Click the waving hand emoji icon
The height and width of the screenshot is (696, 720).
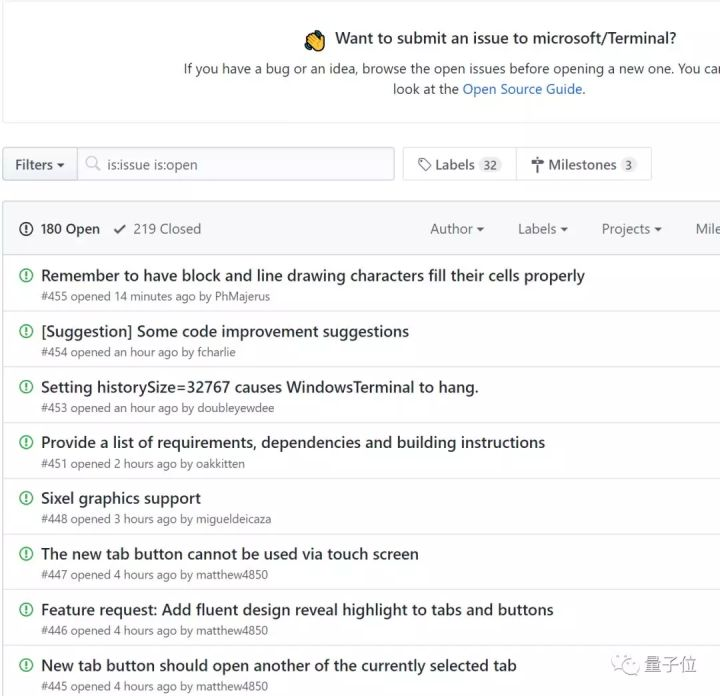coord(315,41)
